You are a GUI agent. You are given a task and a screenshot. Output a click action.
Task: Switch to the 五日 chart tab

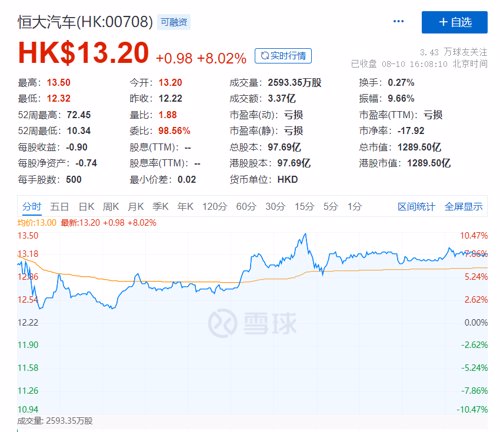(x=59, y=207)
